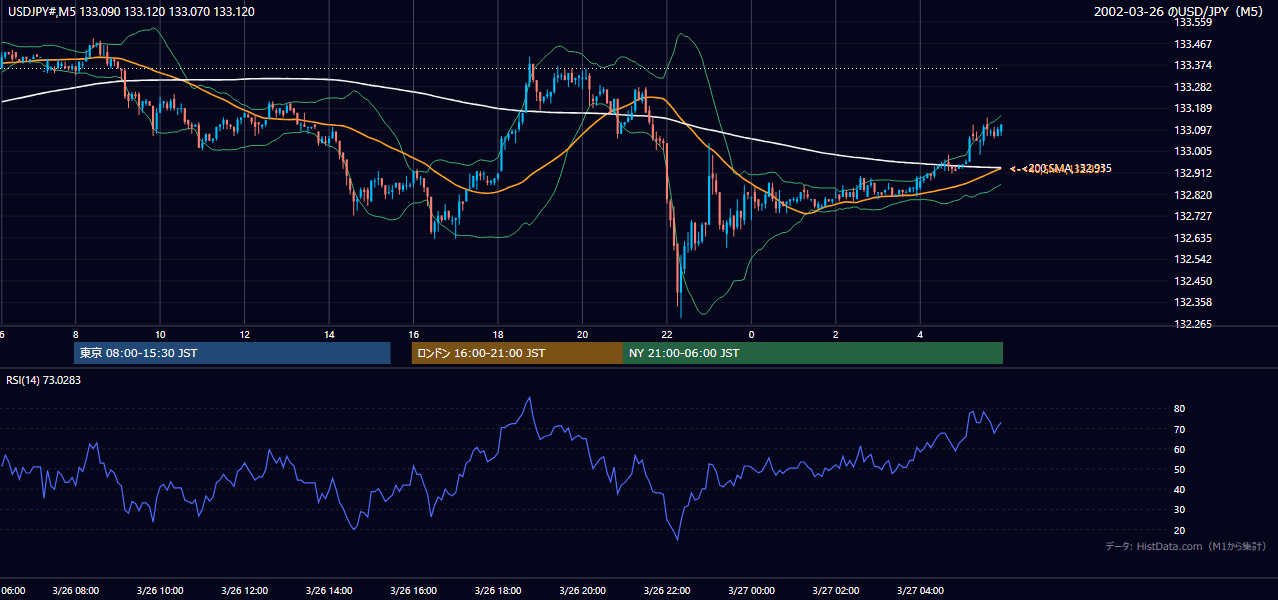Click price axis value 133.374
Image resolution: width=1278 pixels, height=600 pixels.
coord(1192,65)
